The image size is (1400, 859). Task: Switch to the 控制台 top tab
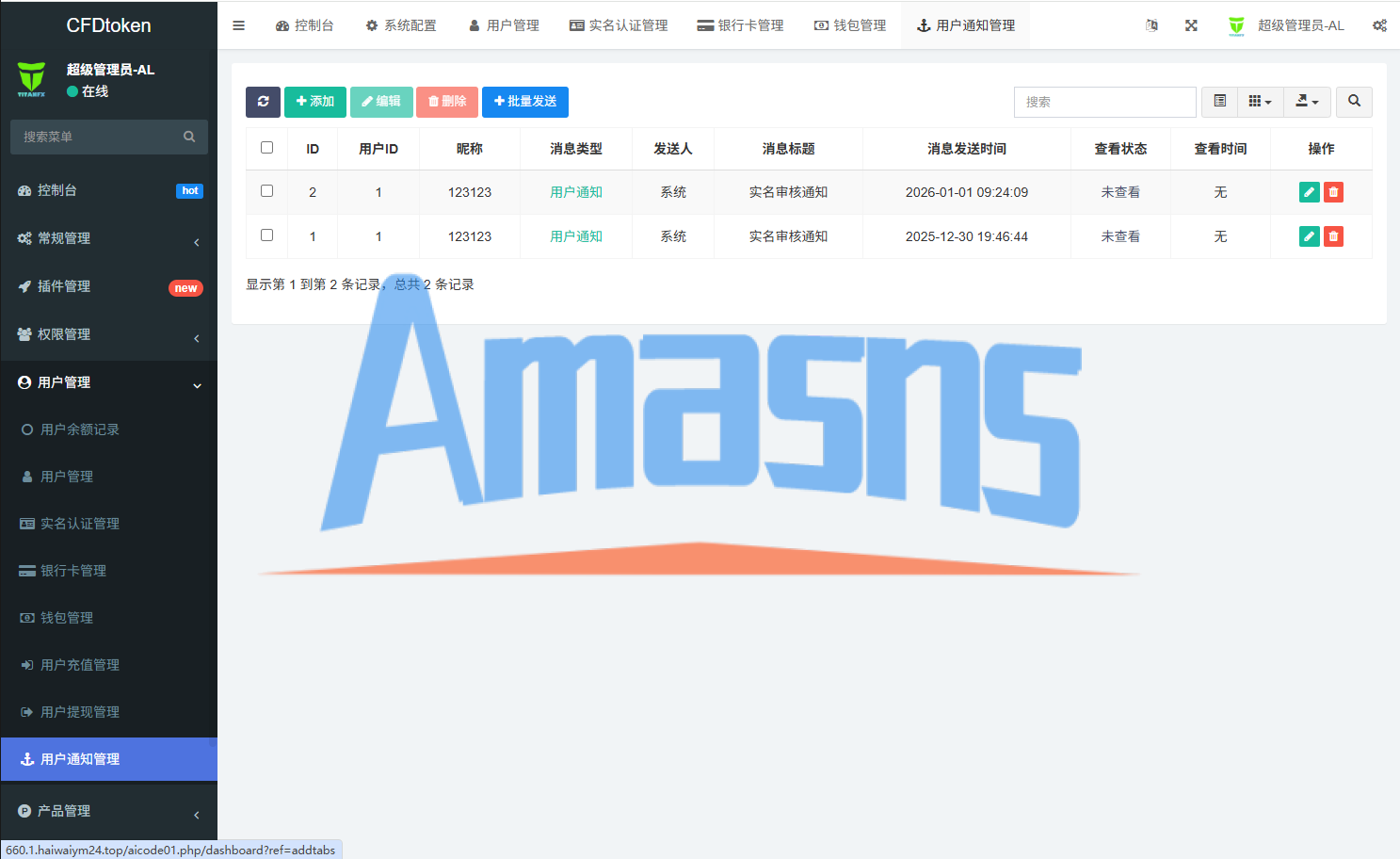tap(305, 25)
